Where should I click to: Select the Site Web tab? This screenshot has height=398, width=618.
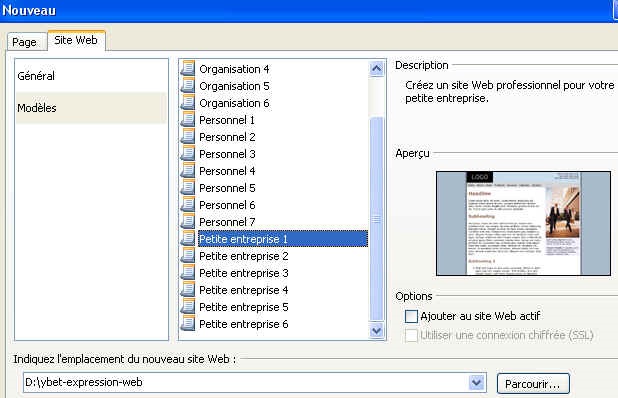pos(76,40)
